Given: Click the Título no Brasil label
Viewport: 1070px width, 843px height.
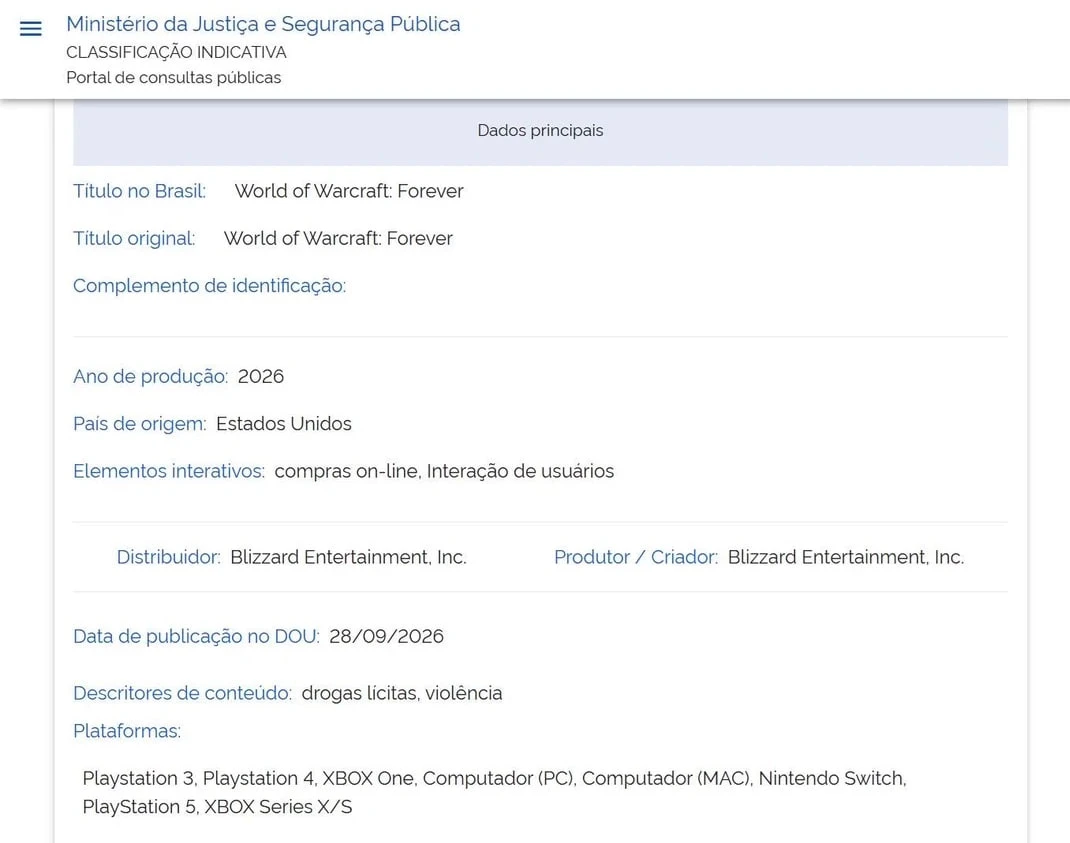Looking at the screenshot, I should pyautogui.click(x=139, y=191).
